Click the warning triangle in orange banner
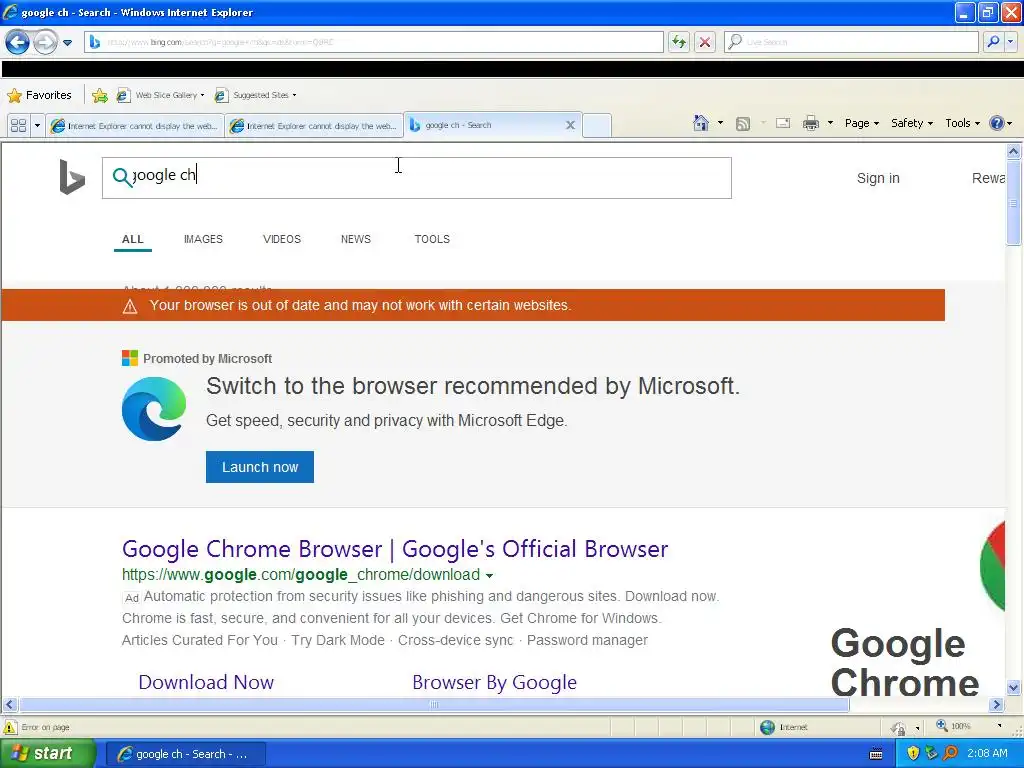This screenshot has height=768, width=1024. pos(130,306)
